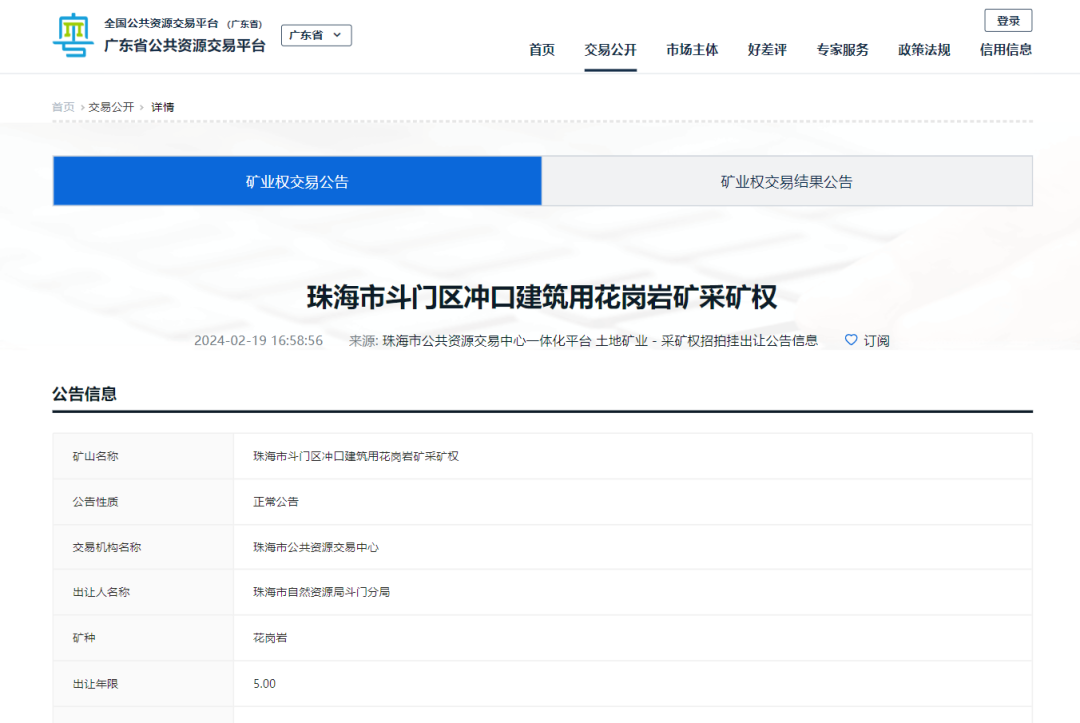Open 市场主体 navigation item
The width and height of the screenshot is (1080, 723).
click(x=692, y=50)
